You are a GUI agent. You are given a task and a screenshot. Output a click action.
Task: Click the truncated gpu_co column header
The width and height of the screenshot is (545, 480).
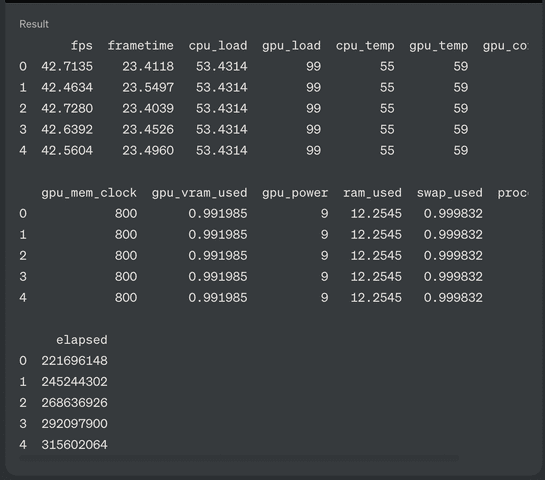pos(505,46)
